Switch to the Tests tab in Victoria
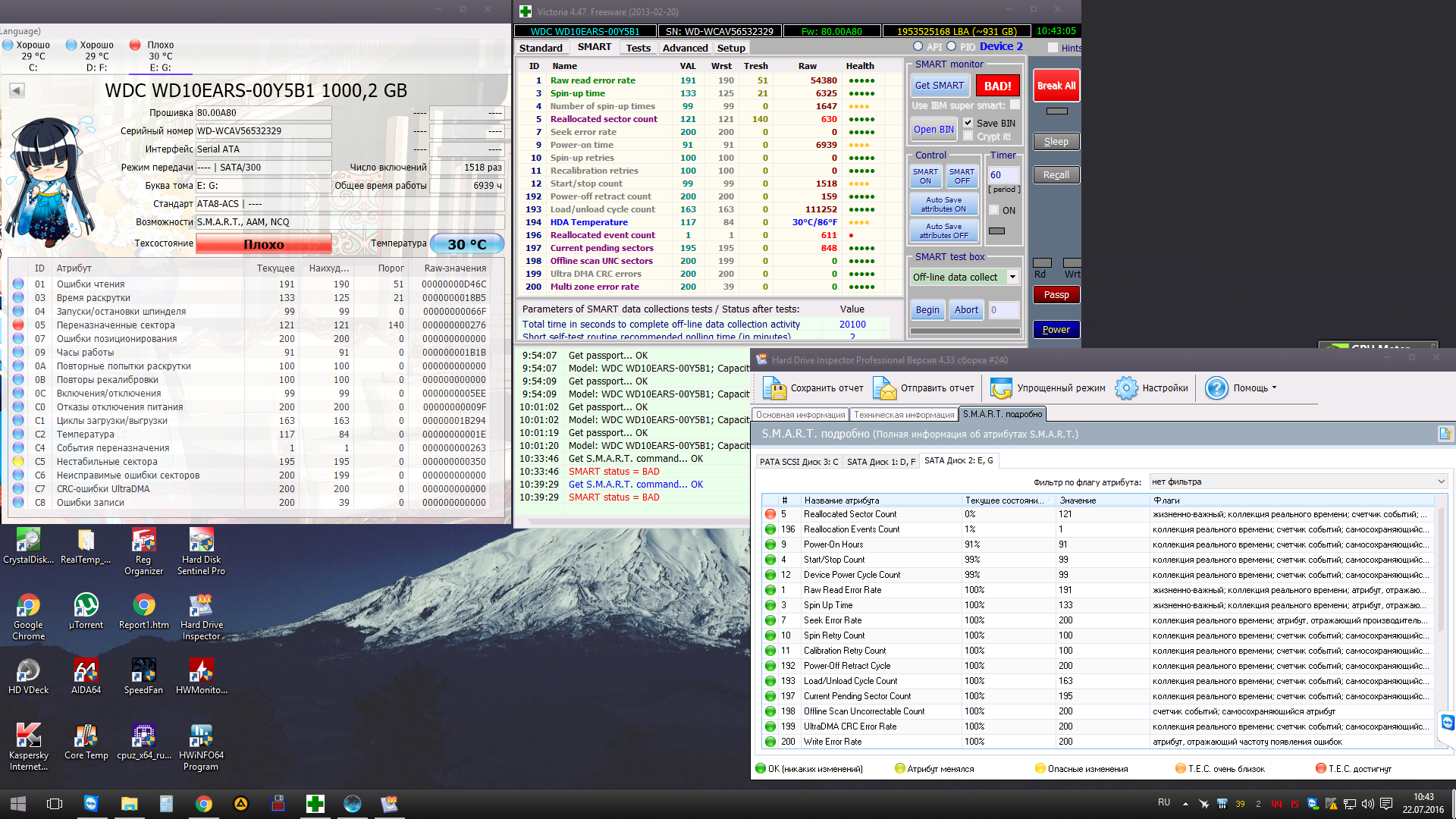This screenshot has width=1456, height=819. click(x=638, y=48)
